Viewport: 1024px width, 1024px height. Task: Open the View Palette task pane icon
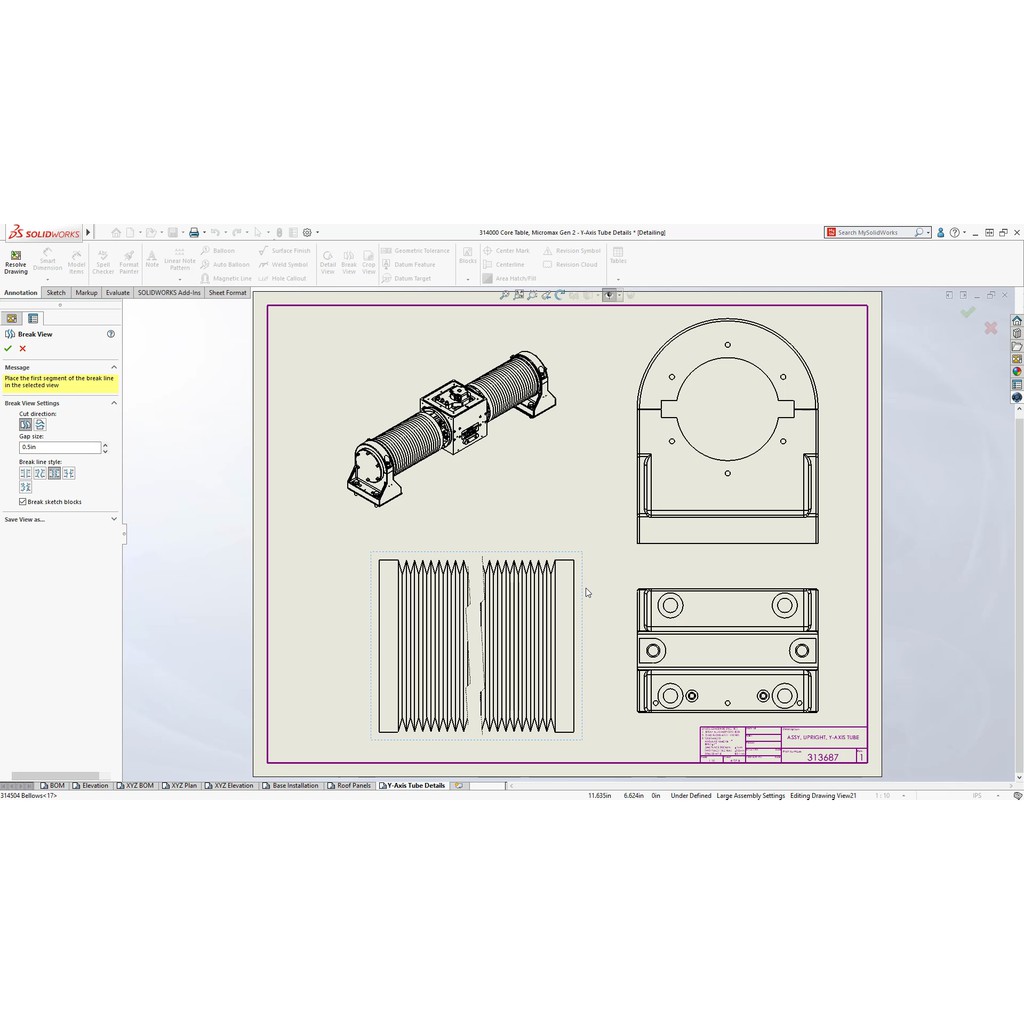tap(1017, 359)
